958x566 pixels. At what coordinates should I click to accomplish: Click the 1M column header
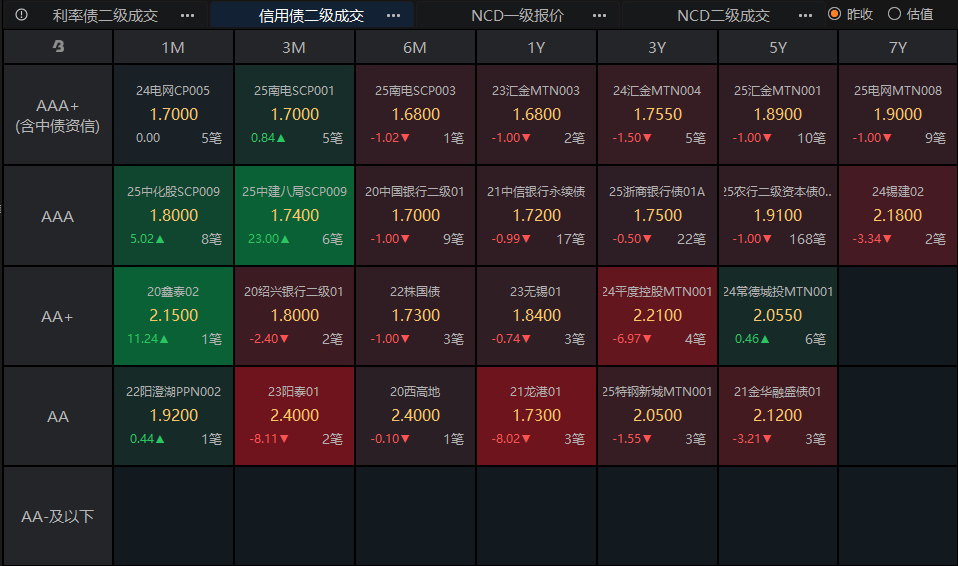point(173,47)
